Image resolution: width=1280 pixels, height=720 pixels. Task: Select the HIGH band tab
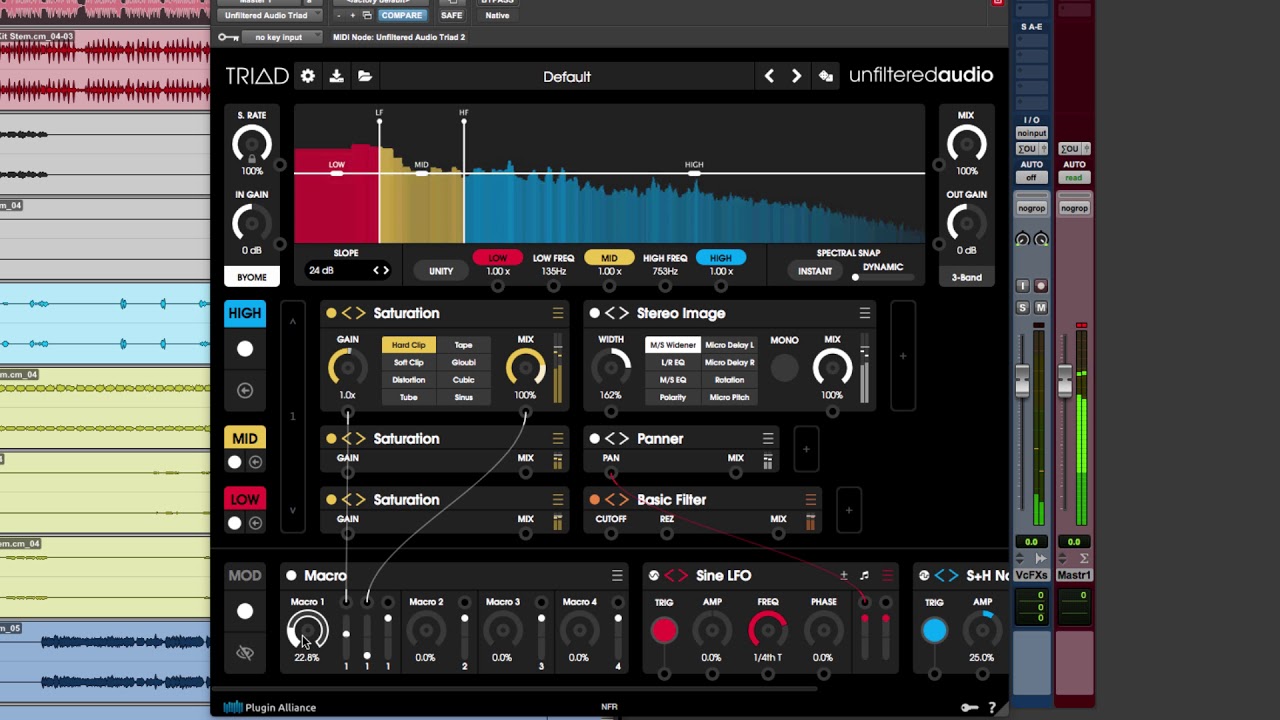245,313
